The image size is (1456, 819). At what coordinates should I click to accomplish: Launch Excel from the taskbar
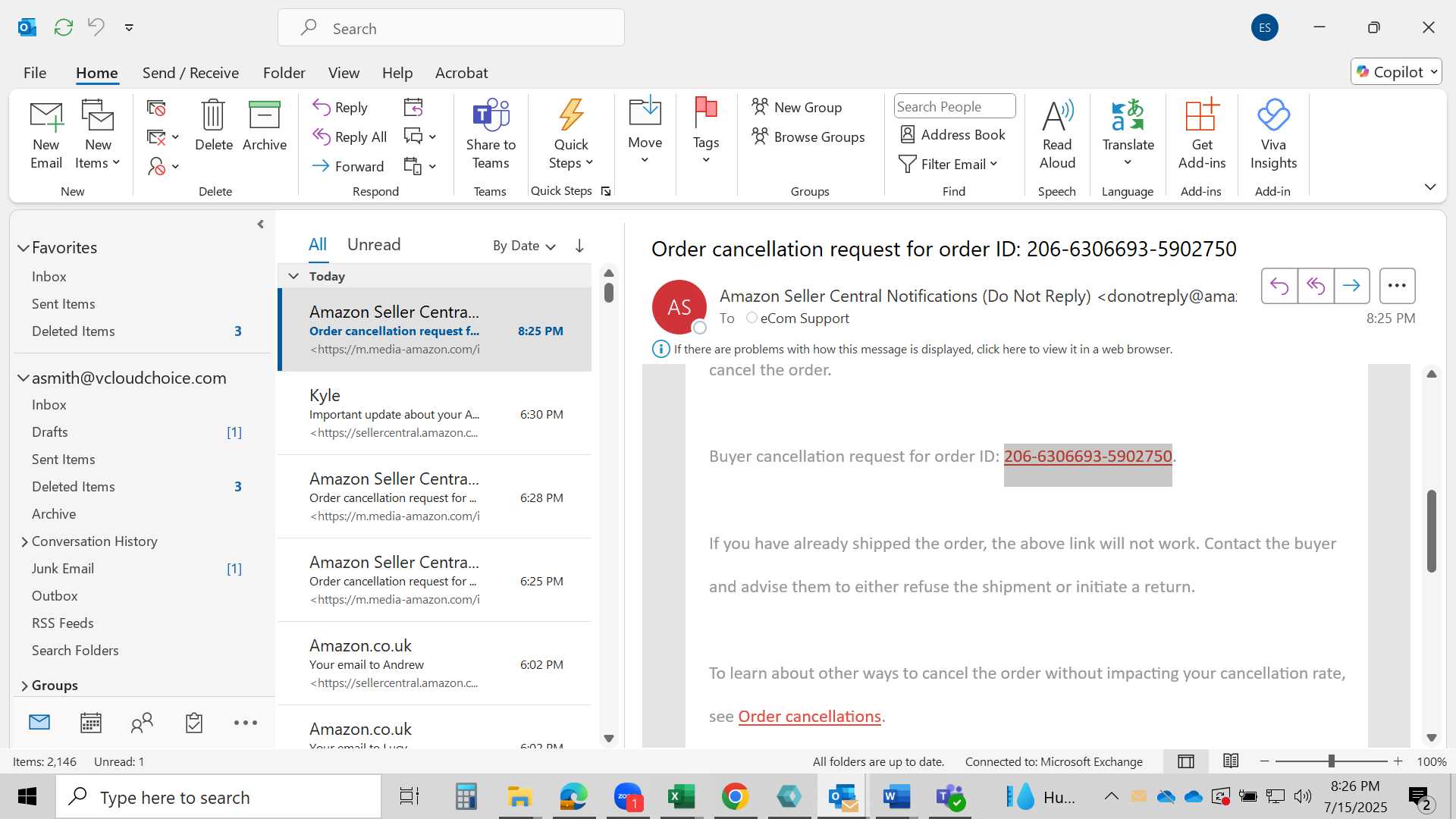[x=681, y=797]
